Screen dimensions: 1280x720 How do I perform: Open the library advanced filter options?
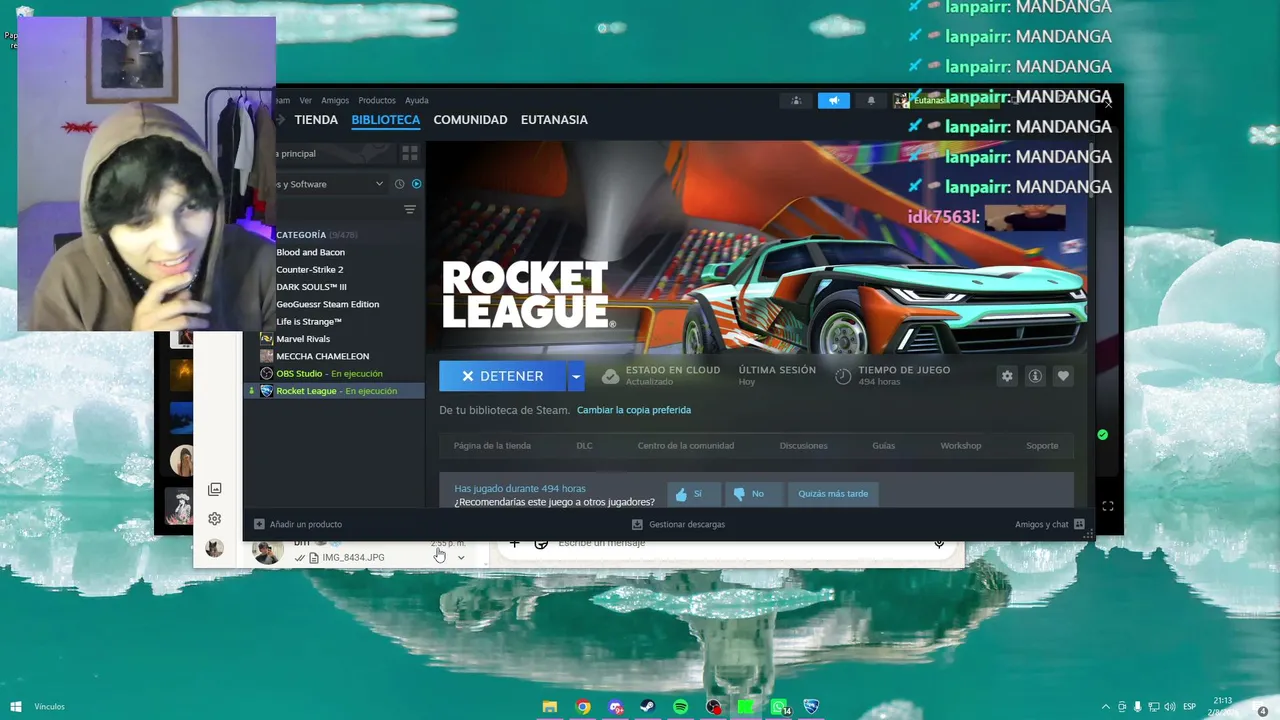[x=410, y=209]
